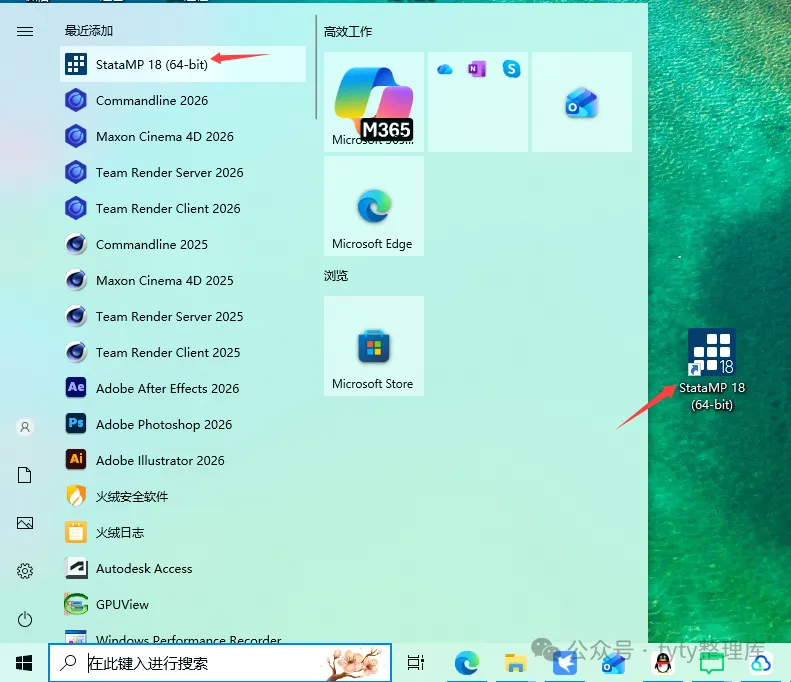The image size is (791, 682).
Task: Open Task View on the taskbar
Action: 416,663
